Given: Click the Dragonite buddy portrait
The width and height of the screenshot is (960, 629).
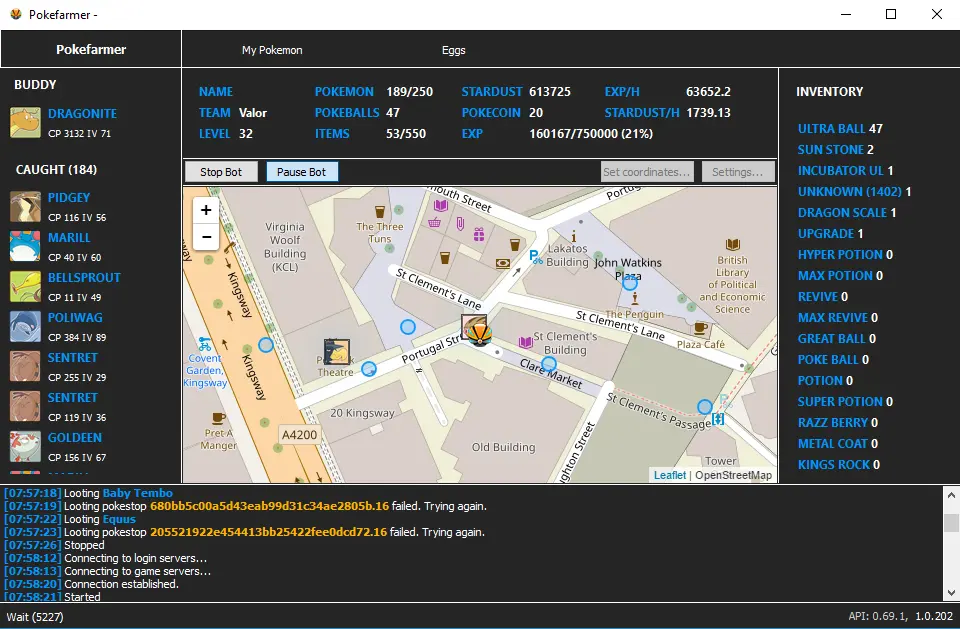Looking at the screenshot, I should (25, 122).
